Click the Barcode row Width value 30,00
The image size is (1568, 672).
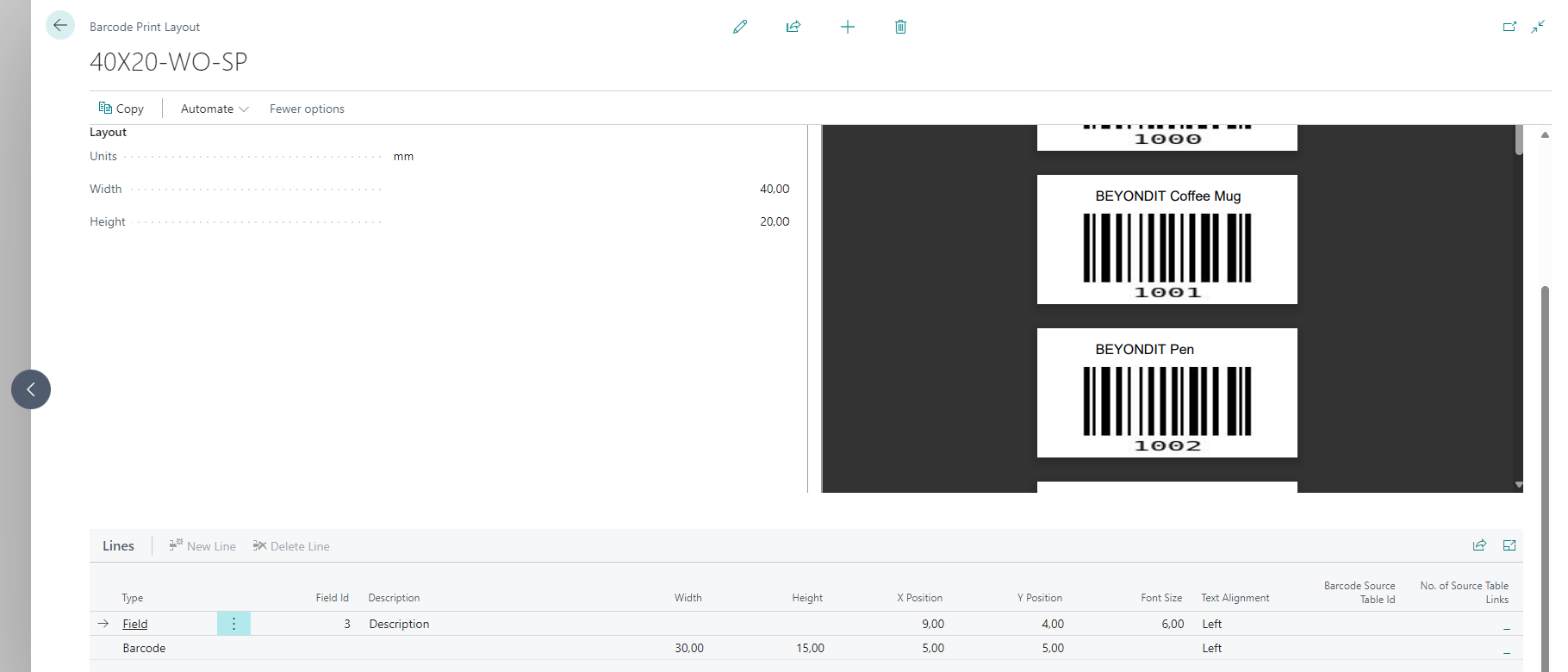coord(688,648)
